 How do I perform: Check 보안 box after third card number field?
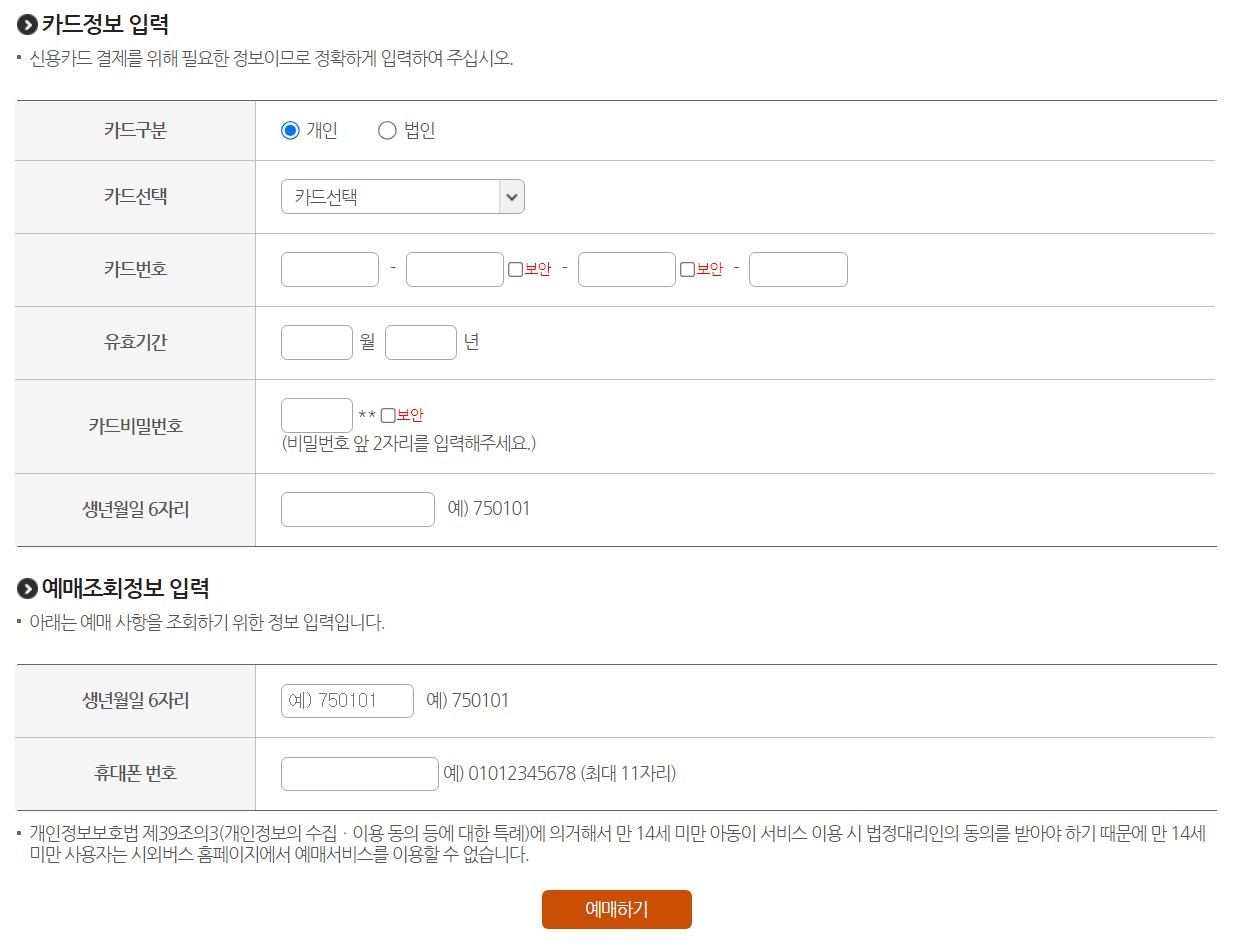coord(687,269)
